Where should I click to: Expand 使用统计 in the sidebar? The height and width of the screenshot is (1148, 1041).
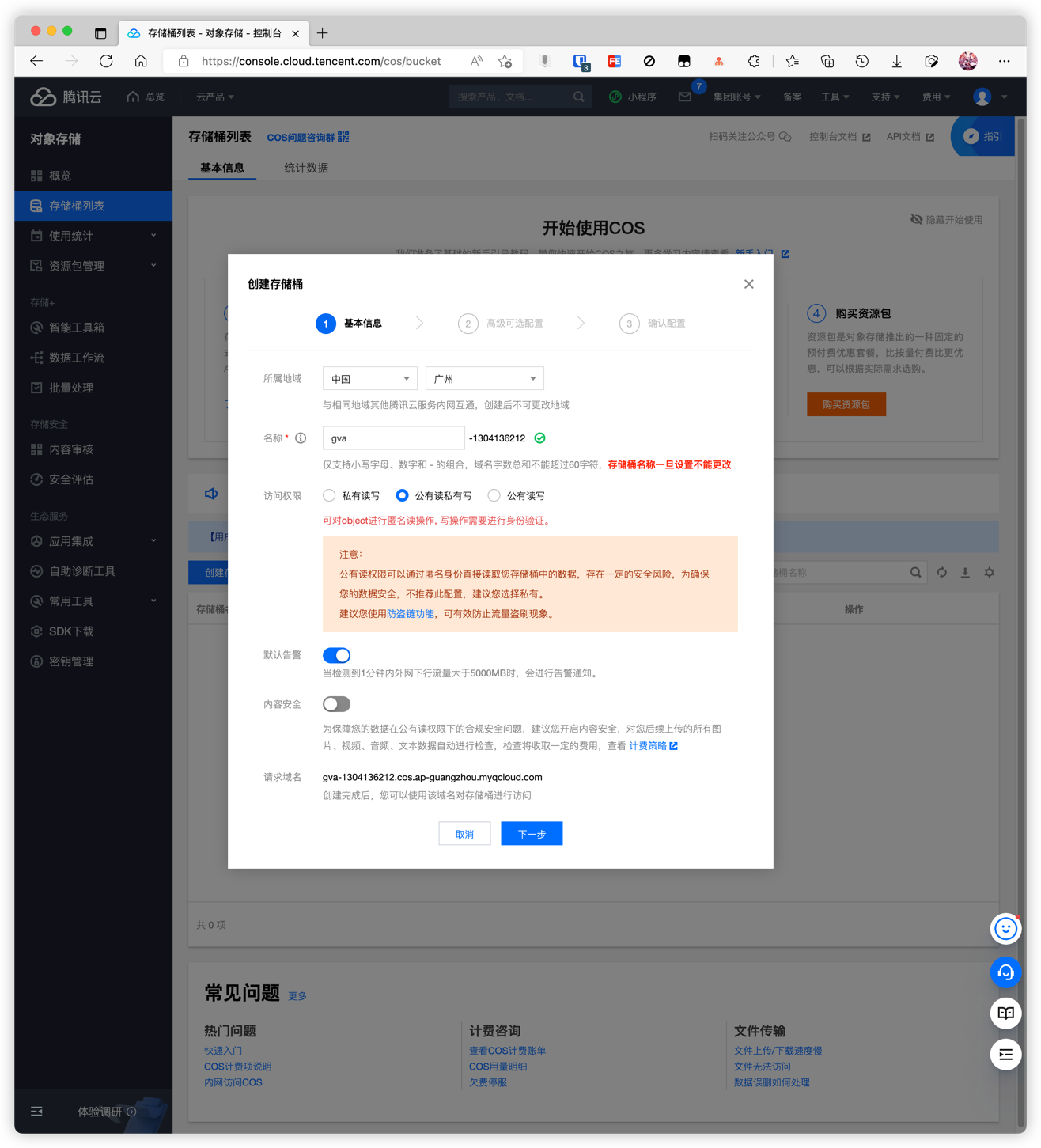93,236
